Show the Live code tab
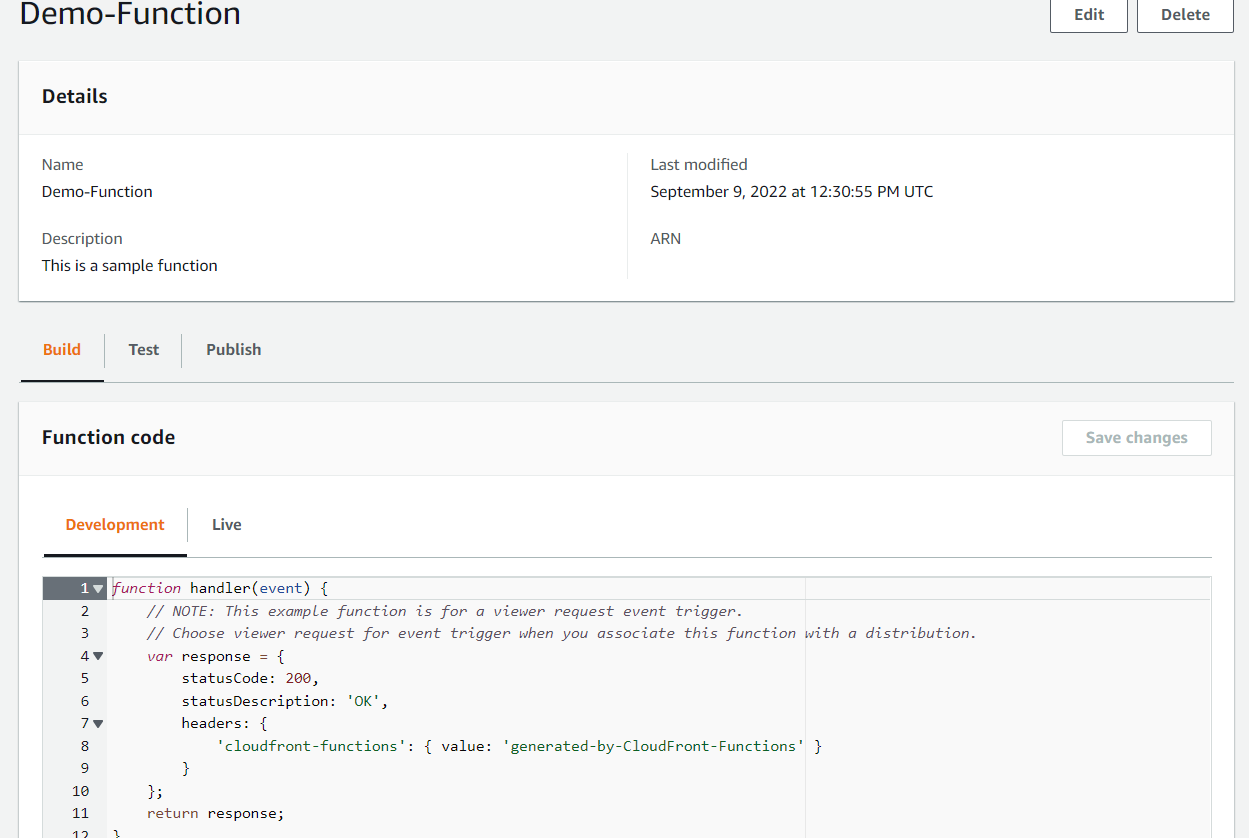The image size is (1249, 838). point(227,525)
